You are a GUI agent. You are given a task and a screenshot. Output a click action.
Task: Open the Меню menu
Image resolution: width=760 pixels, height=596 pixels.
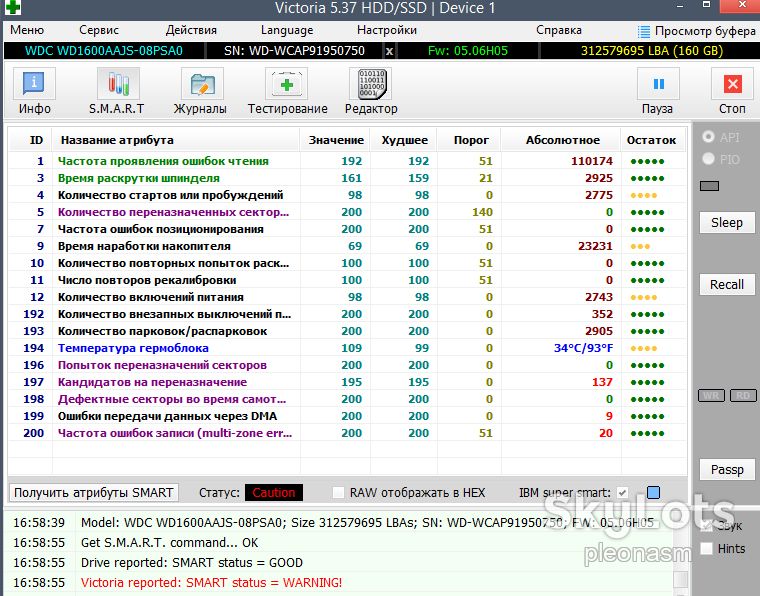pos(27,30)
